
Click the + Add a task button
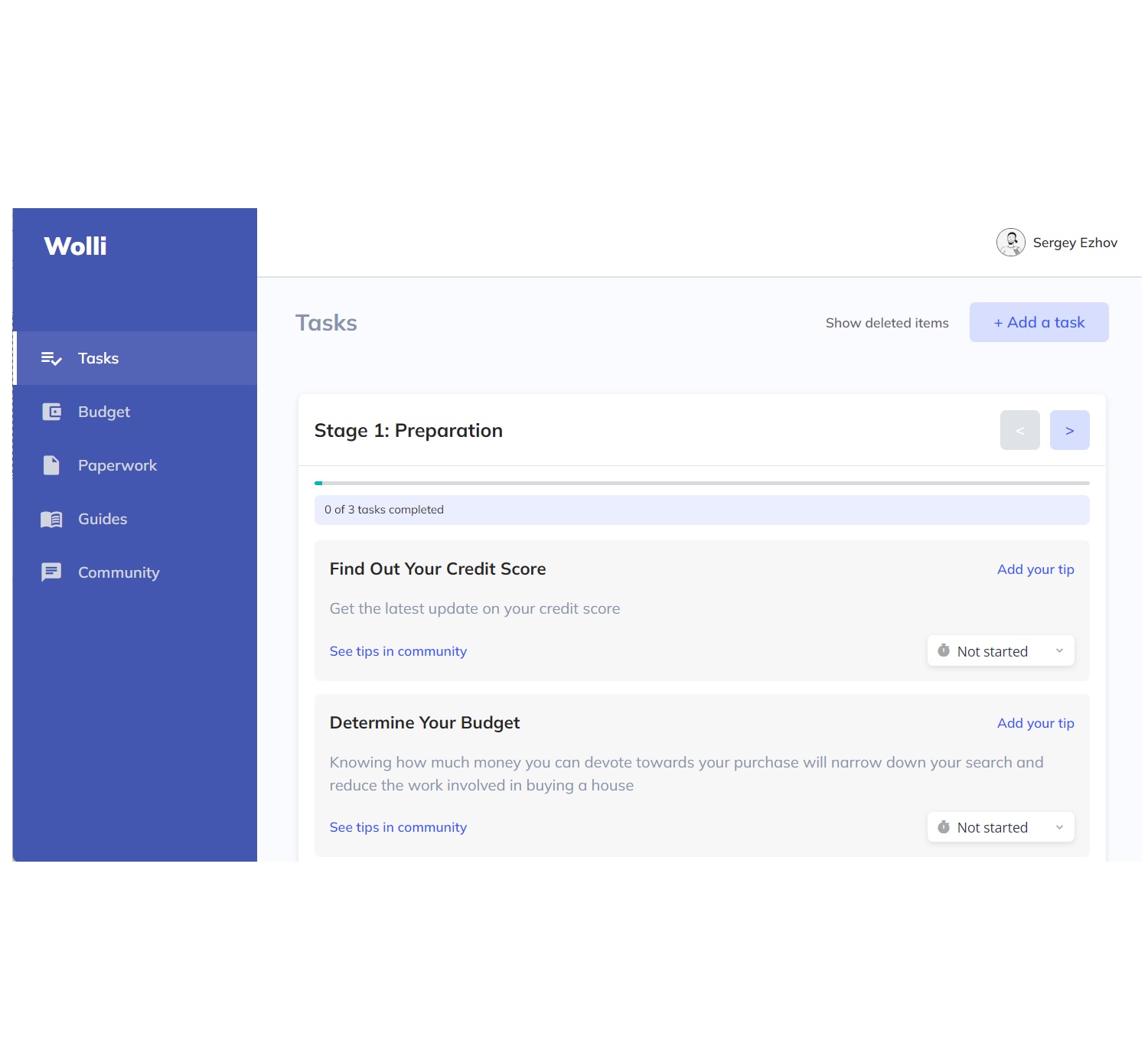pyautogui.click(x=1039, y=322)
